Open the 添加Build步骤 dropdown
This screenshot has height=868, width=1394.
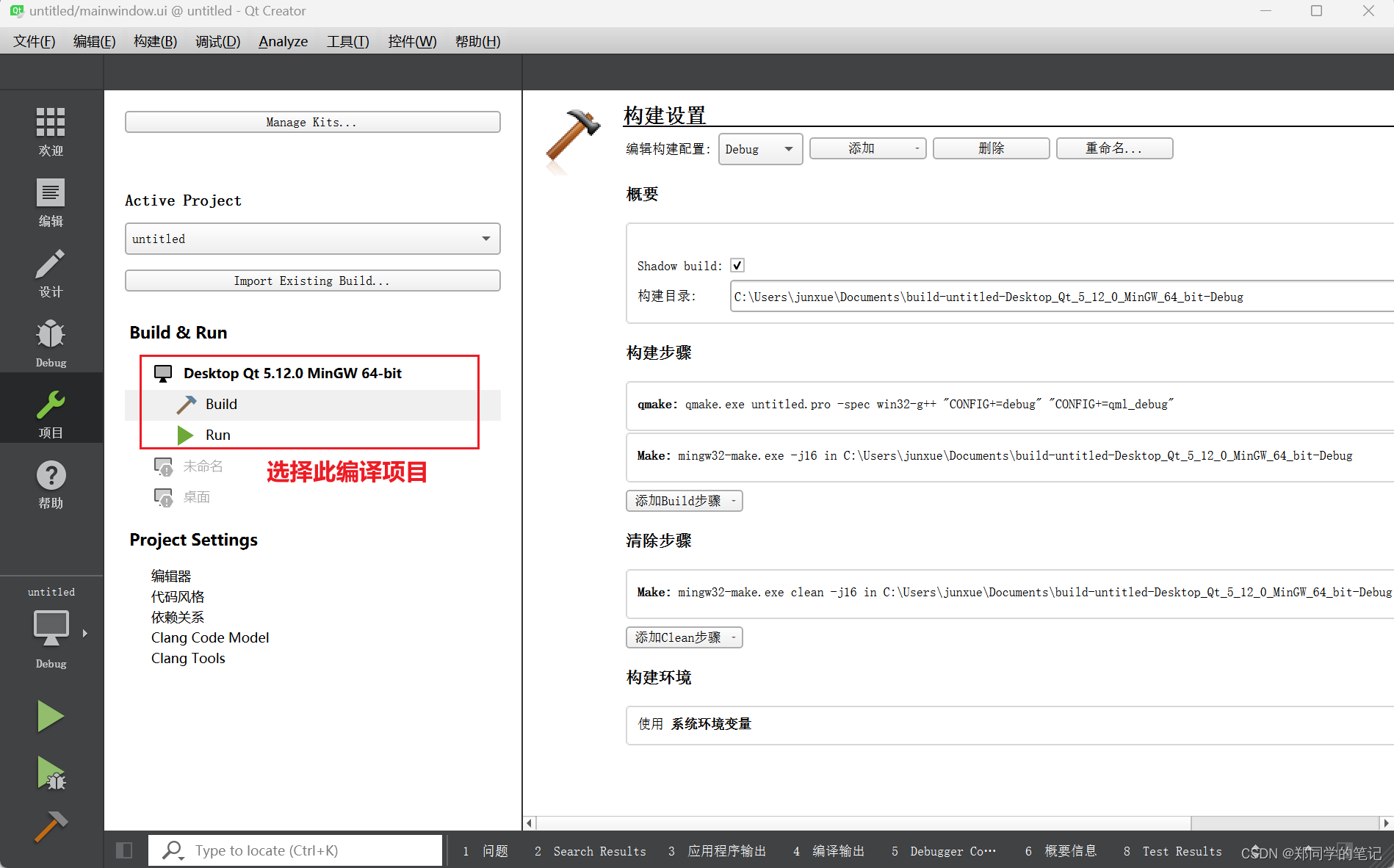point(684,501)
